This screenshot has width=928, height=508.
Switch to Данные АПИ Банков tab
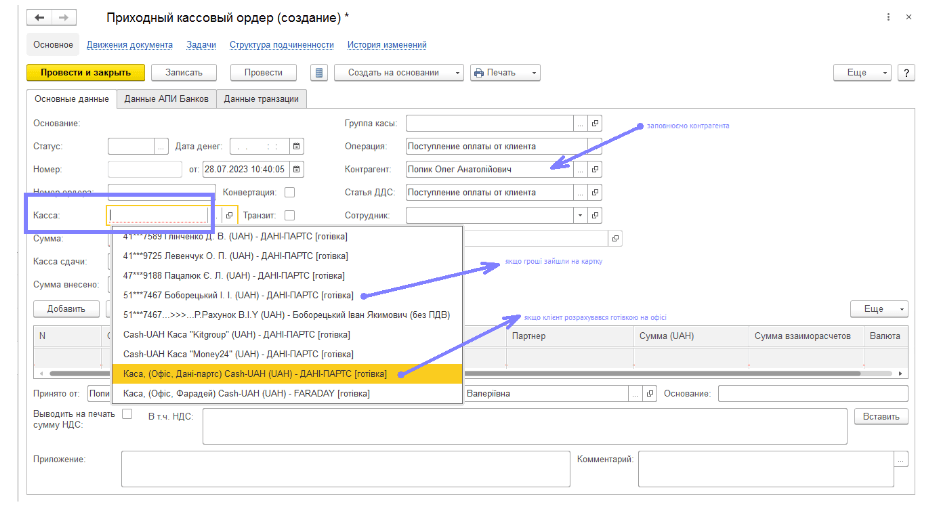pos(166,99)
